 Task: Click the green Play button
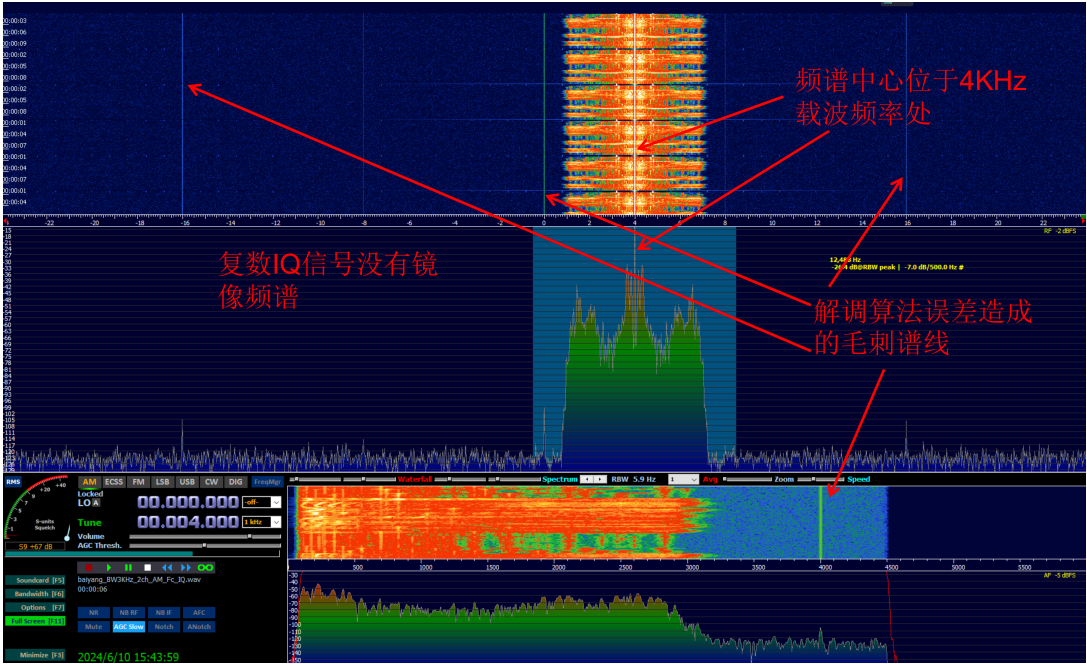tap(108, 567)
